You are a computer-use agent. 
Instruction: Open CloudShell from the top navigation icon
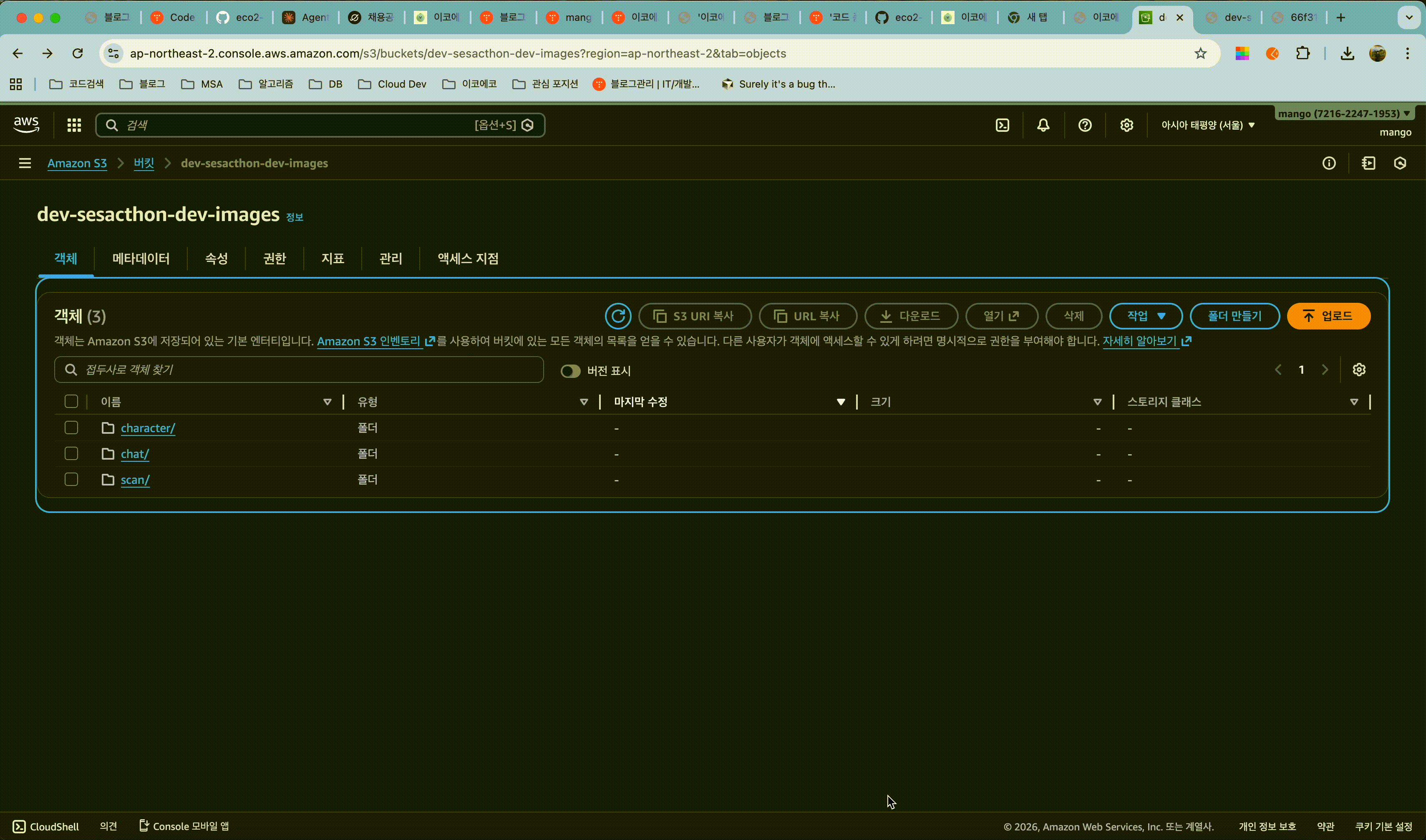click(1002, 125)
